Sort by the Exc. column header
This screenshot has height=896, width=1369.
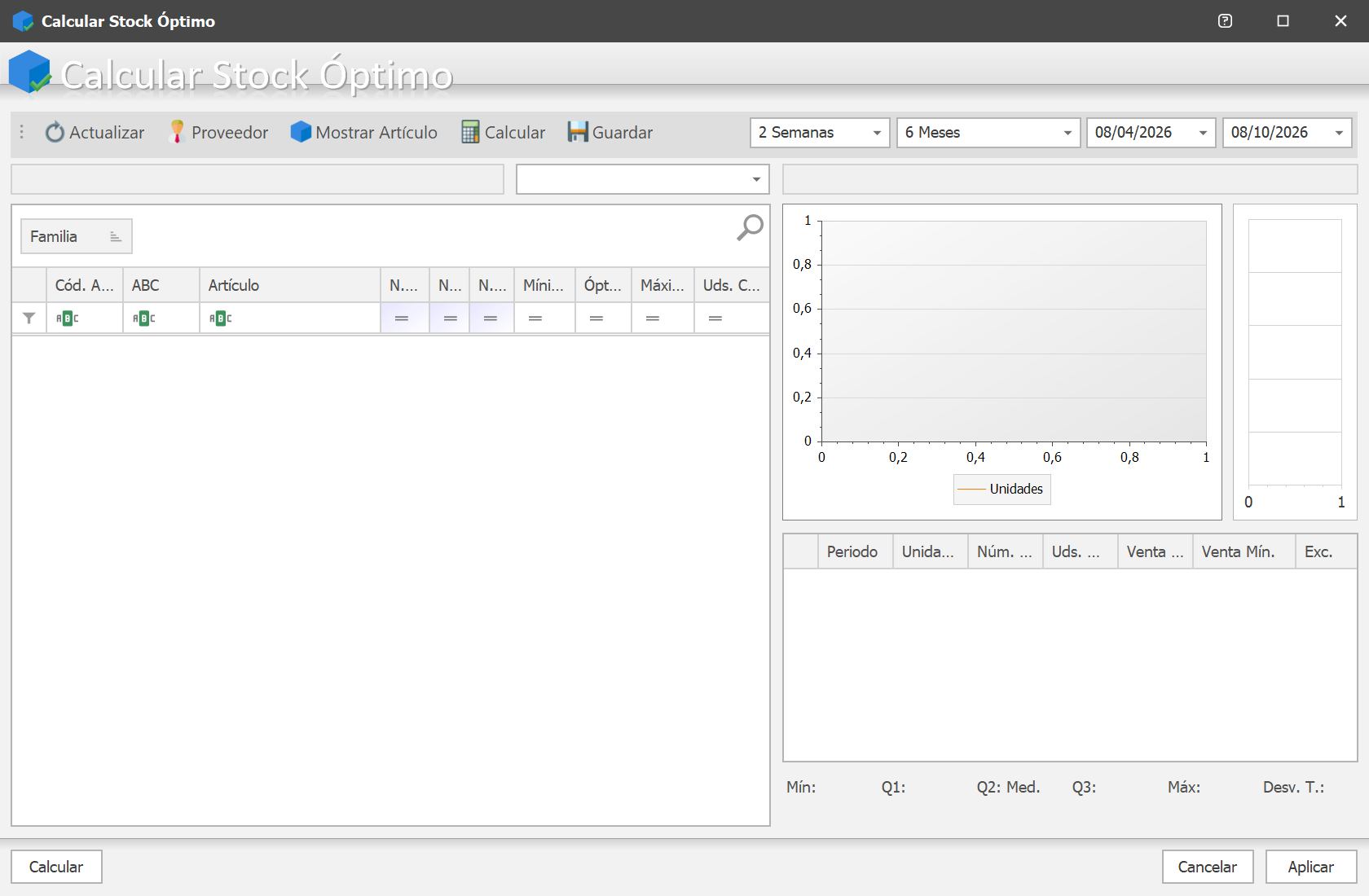coord(1327,551)
